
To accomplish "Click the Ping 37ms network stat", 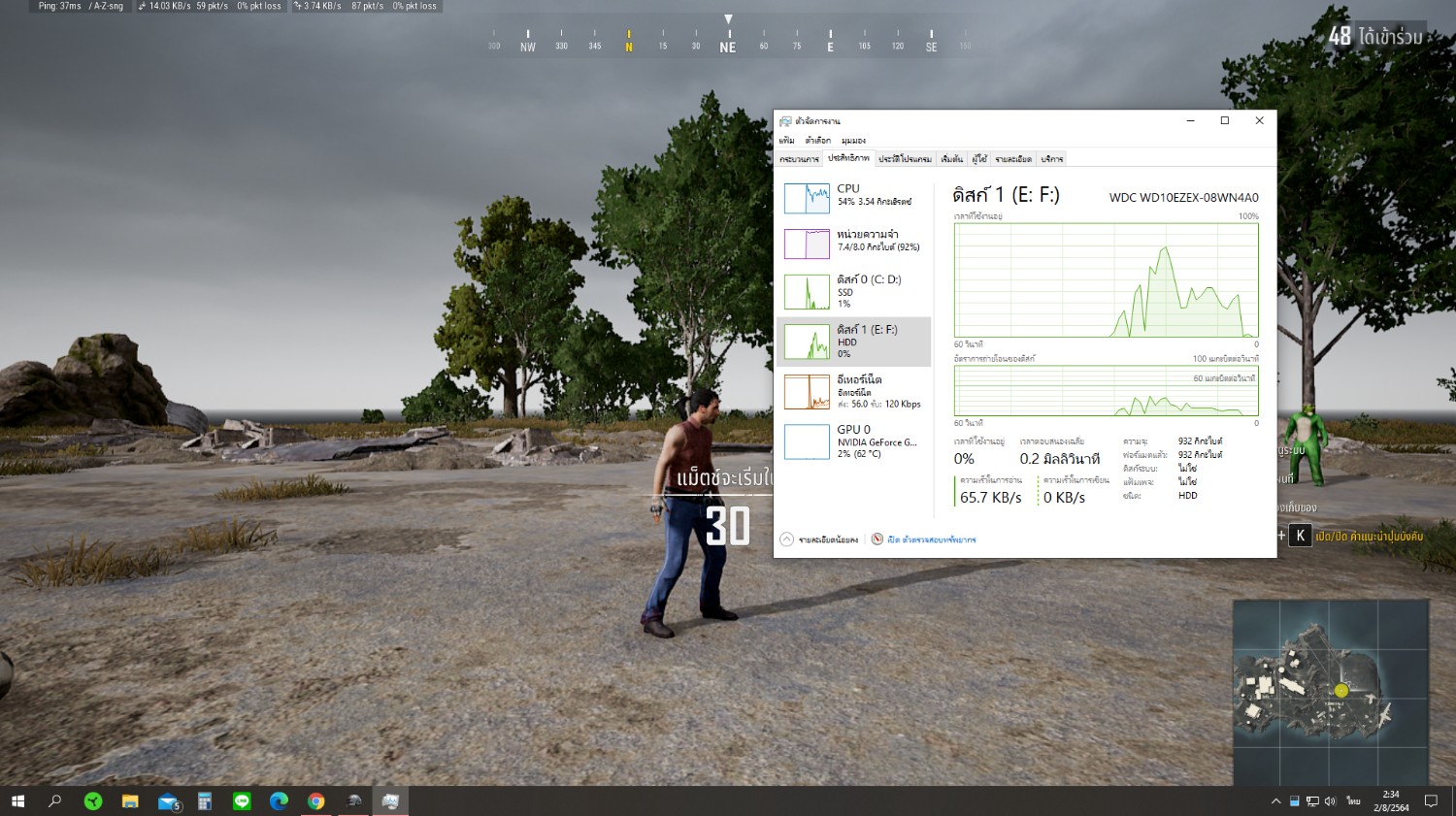I will click(60, 6).
